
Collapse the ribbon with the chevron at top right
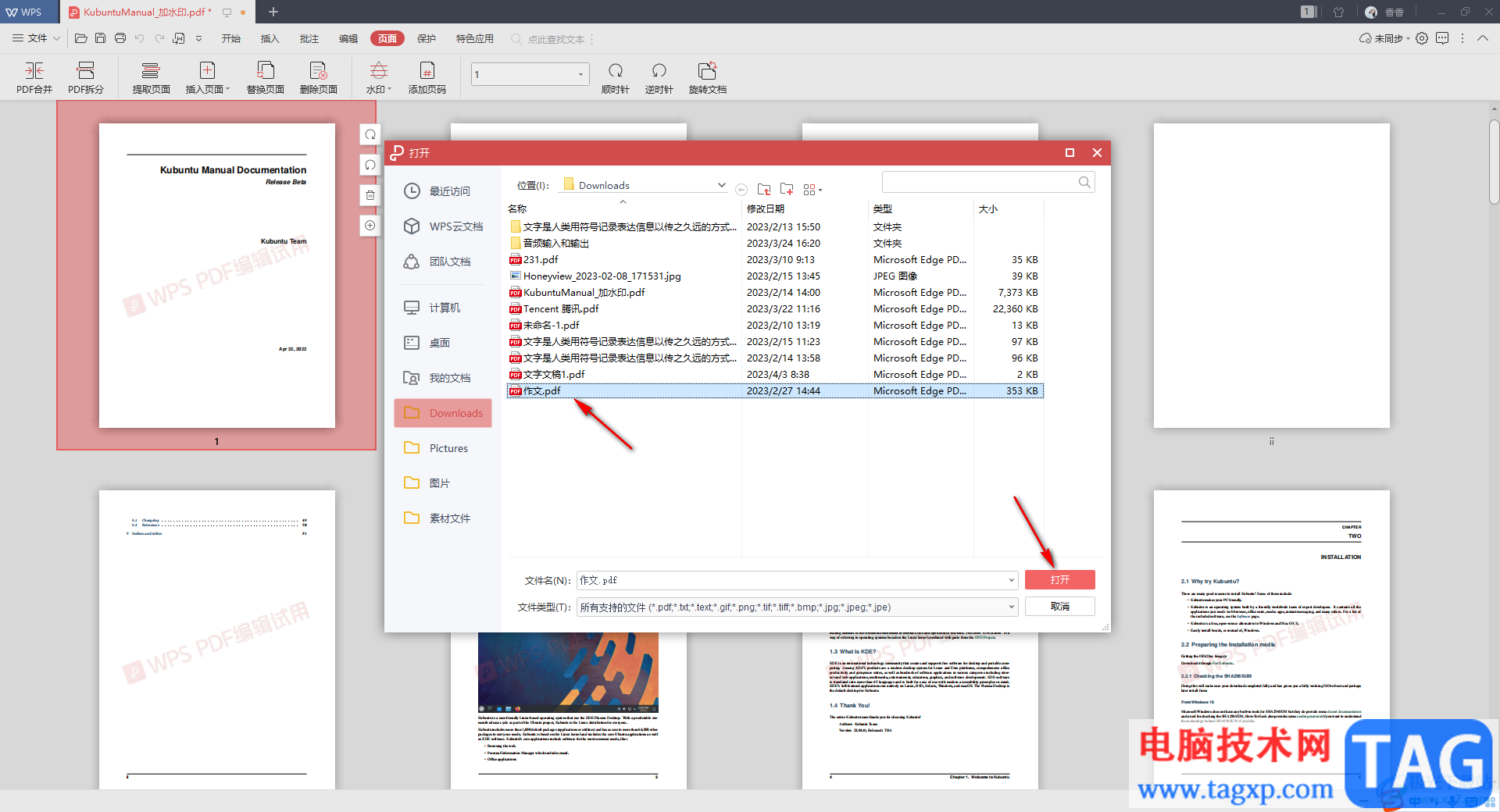click(x=1483, y=38)
